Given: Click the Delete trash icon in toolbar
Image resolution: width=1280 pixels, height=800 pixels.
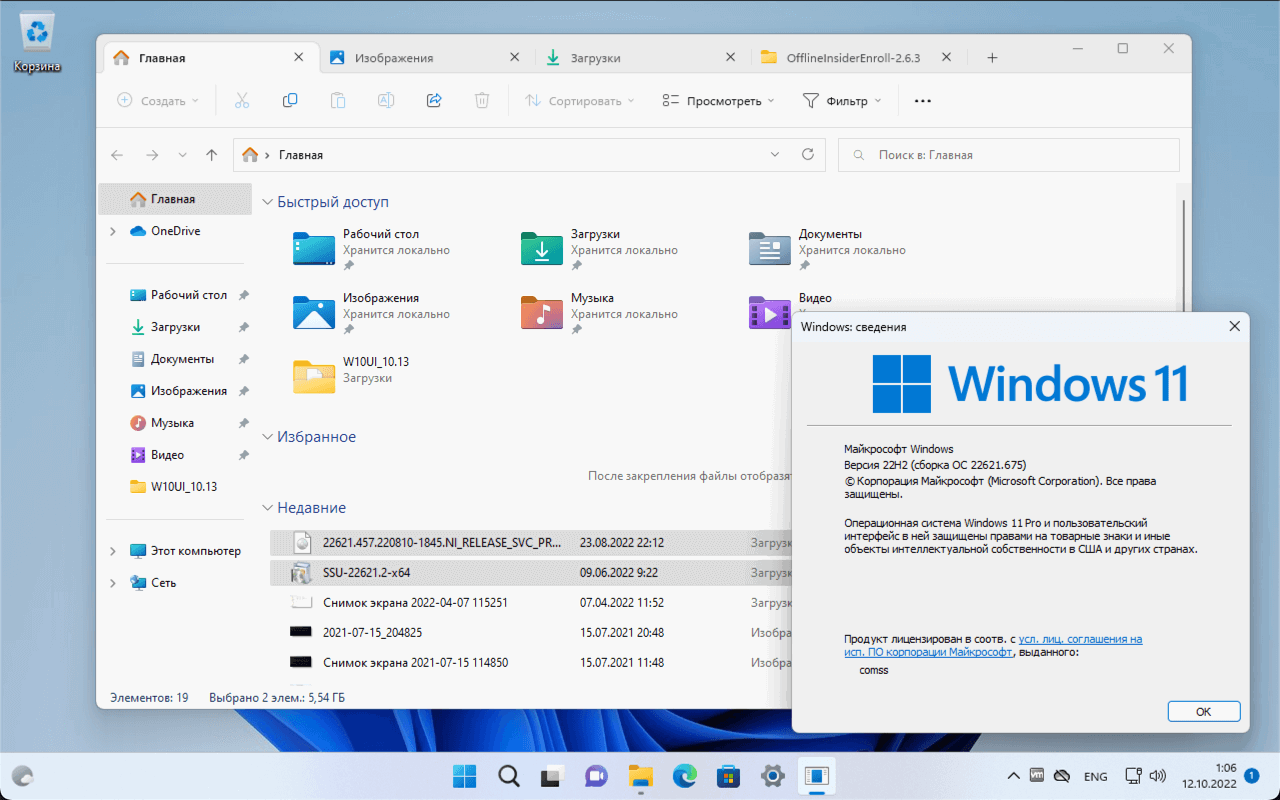Looking at the screenshot, I should click(482, 100).
